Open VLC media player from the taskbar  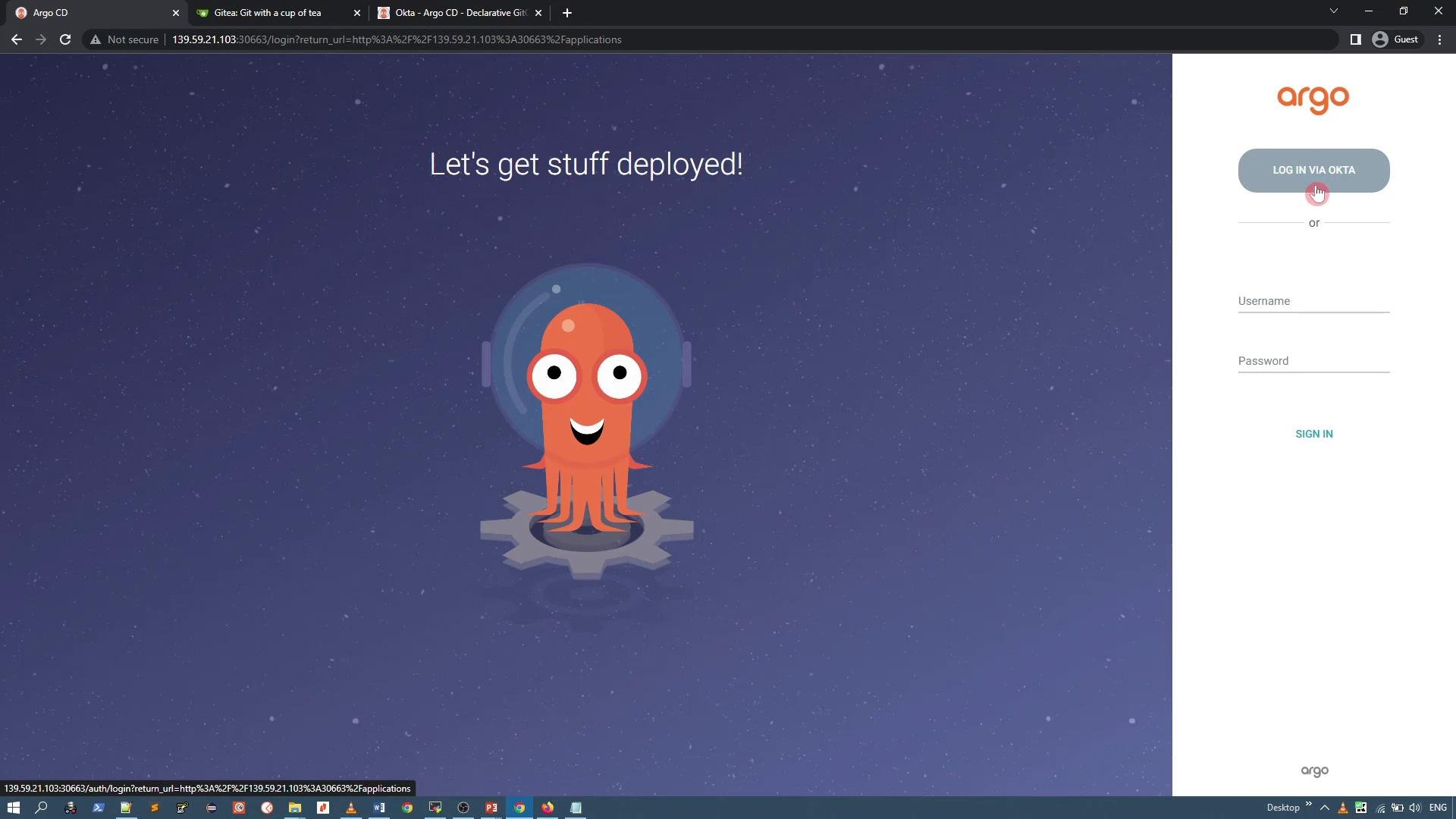[x=350, y=808]
